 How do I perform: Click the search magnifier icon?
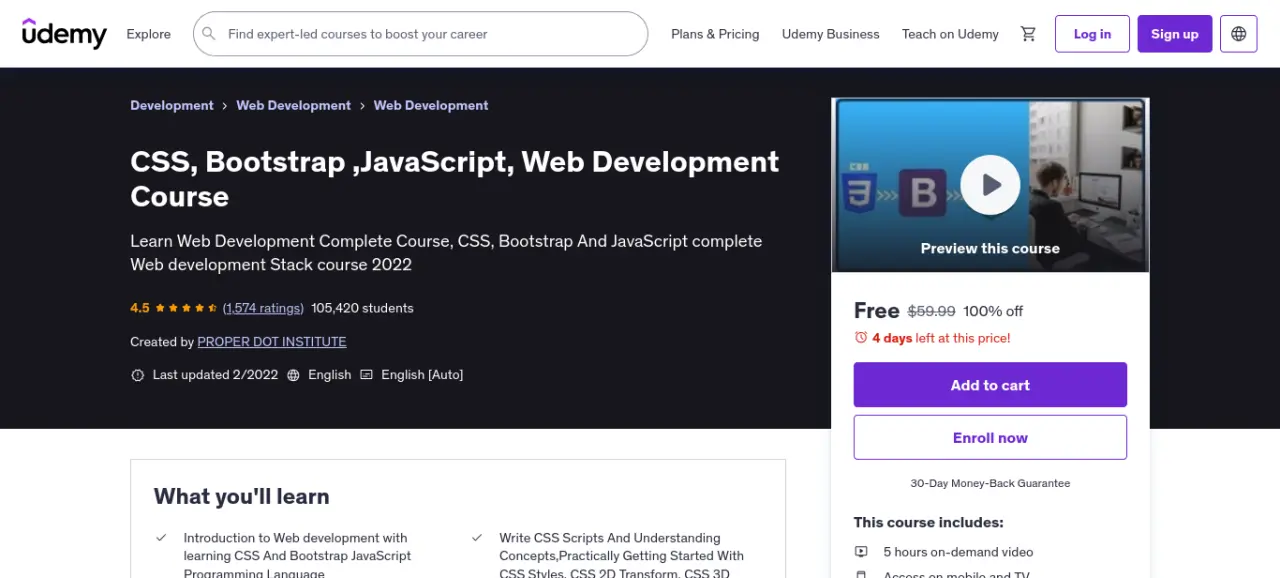209,34
